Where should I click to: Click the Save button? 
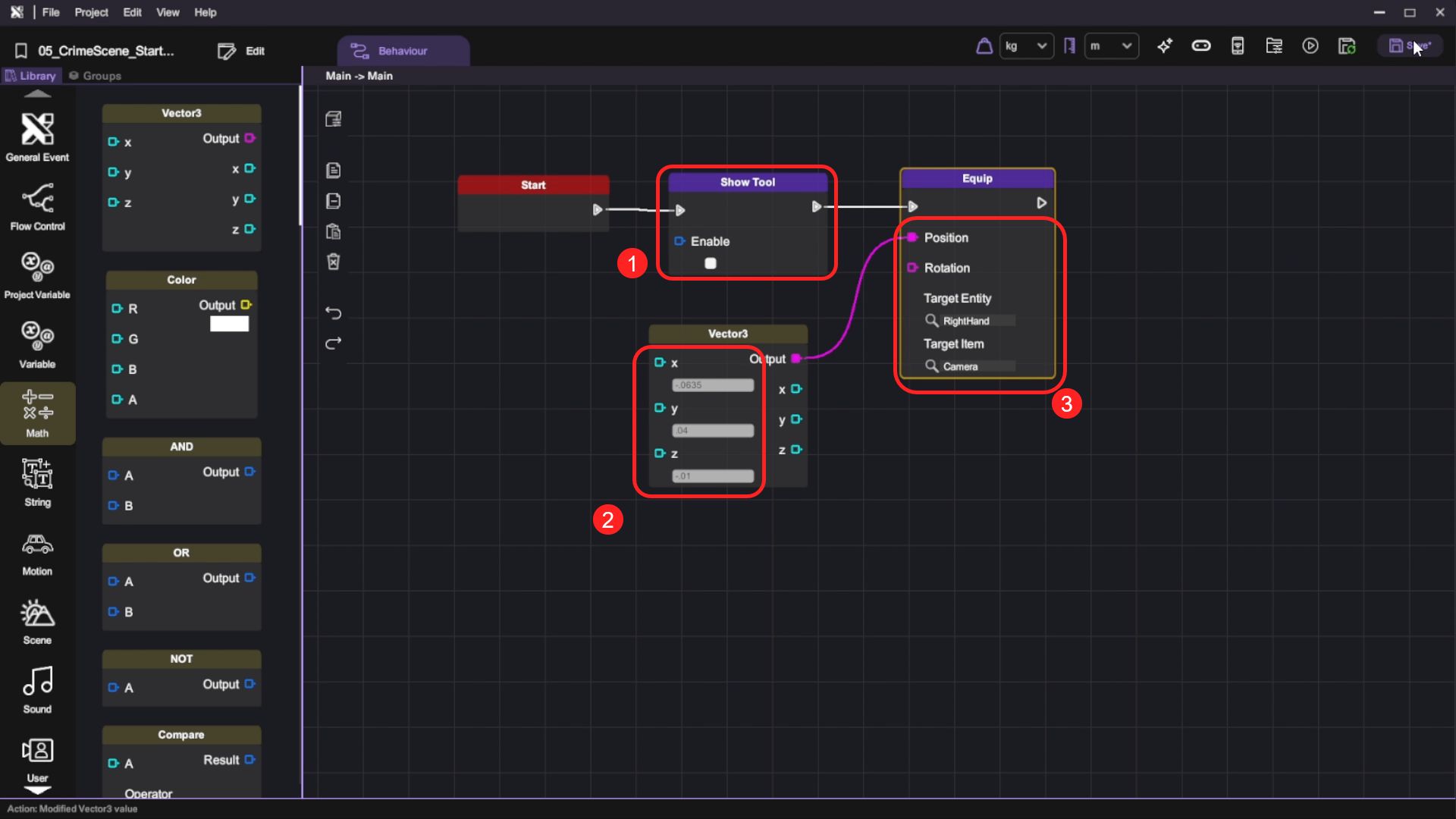click(x=1410, y=46)
